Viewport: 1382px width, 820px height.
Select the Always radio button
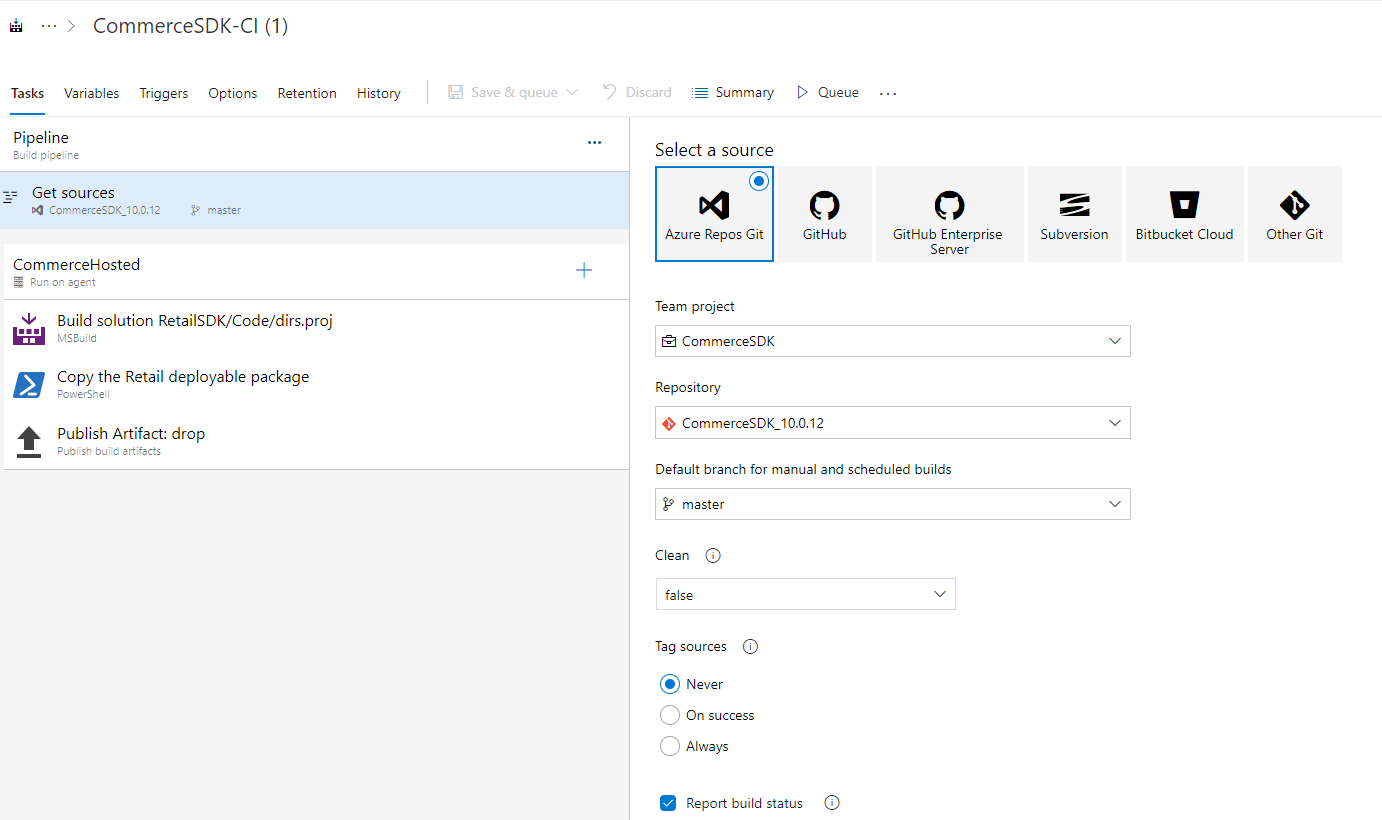coord(670,746)
